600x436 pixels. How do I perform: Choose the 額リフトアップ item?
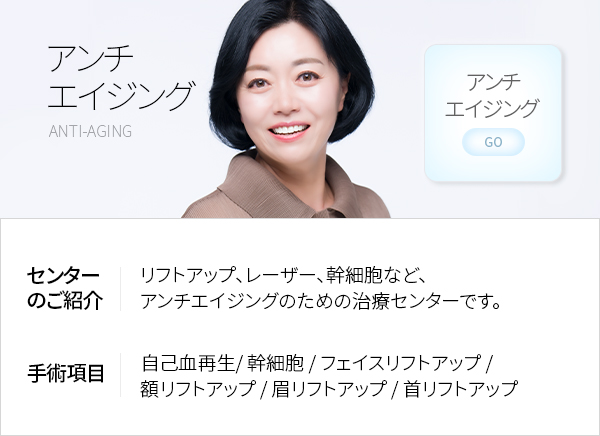198,389
